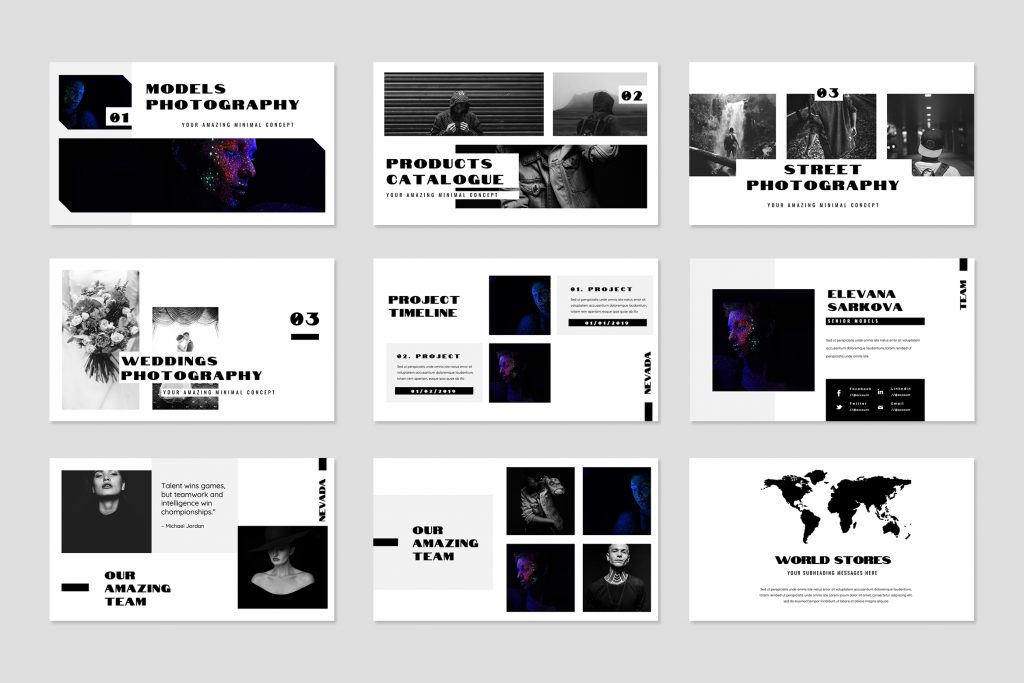The height and width of the screenshot is (683, 1024).
Task: Select the 'Elevana Sarkova' name heading
Action: click(x=865, y=300)
